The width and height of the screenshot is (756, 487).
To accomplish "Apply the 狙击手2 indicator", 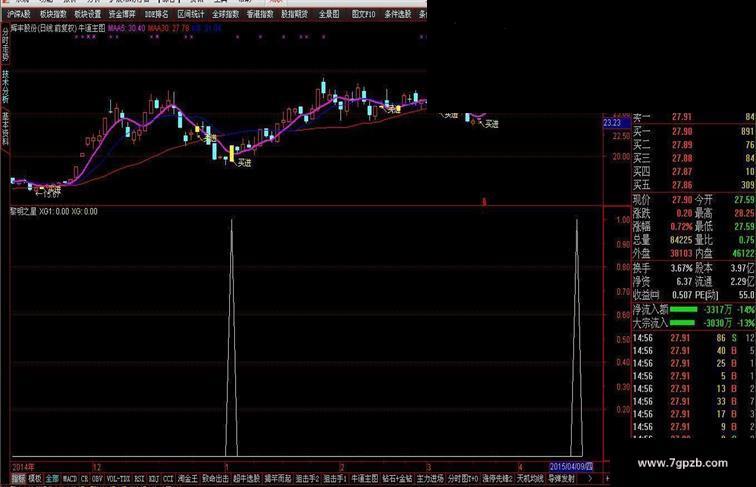I will tap(308, 479).
